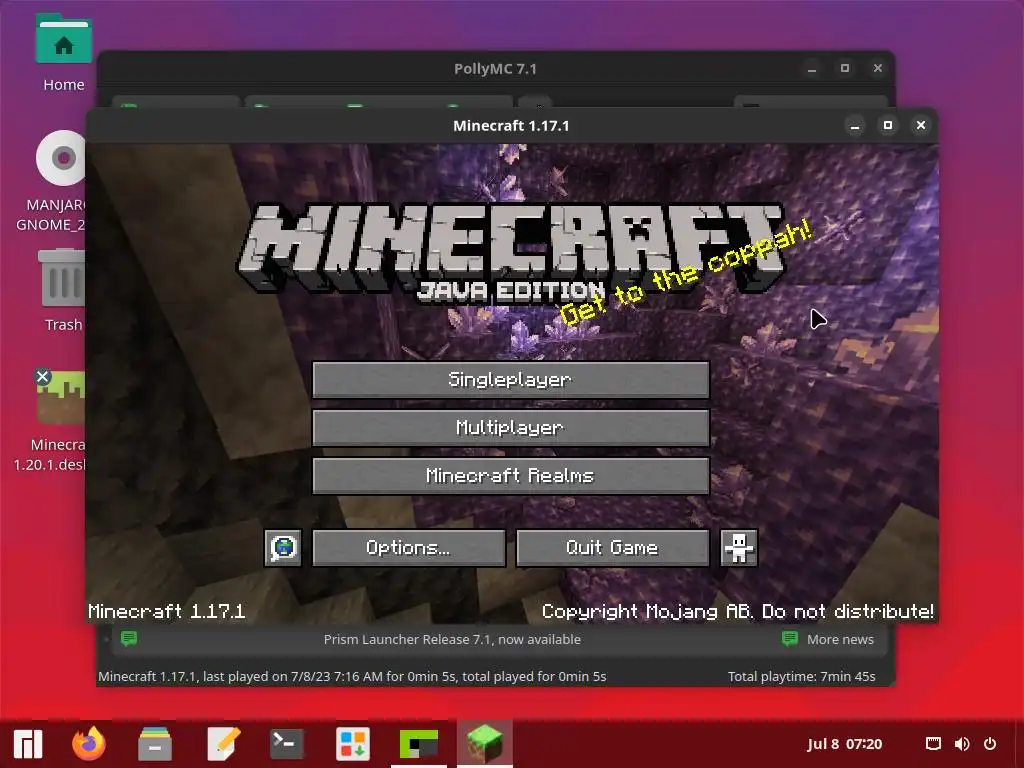Open the volume control icon

(x=962, y=744)
